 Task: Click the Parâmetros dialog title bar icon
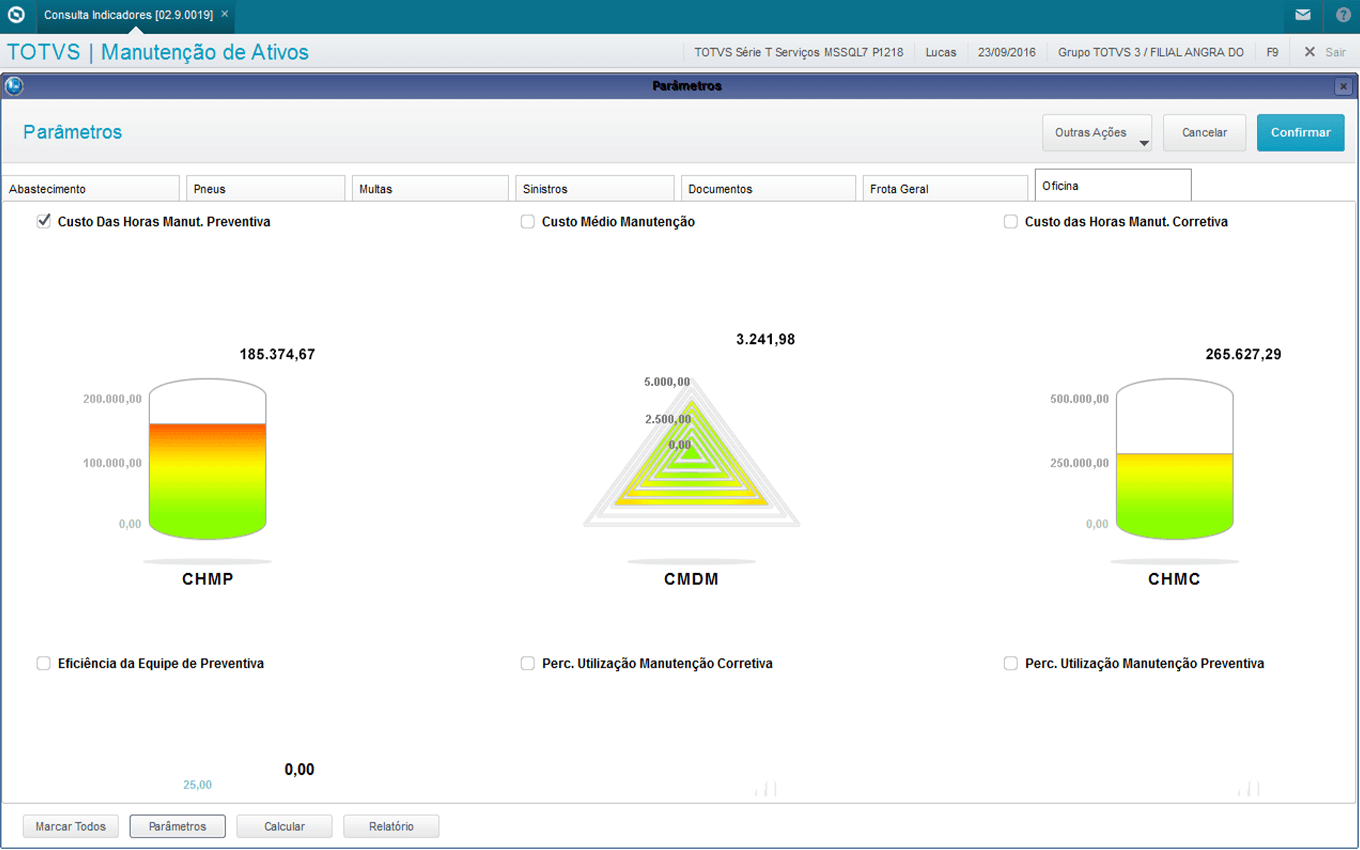[x=14, y=86]
